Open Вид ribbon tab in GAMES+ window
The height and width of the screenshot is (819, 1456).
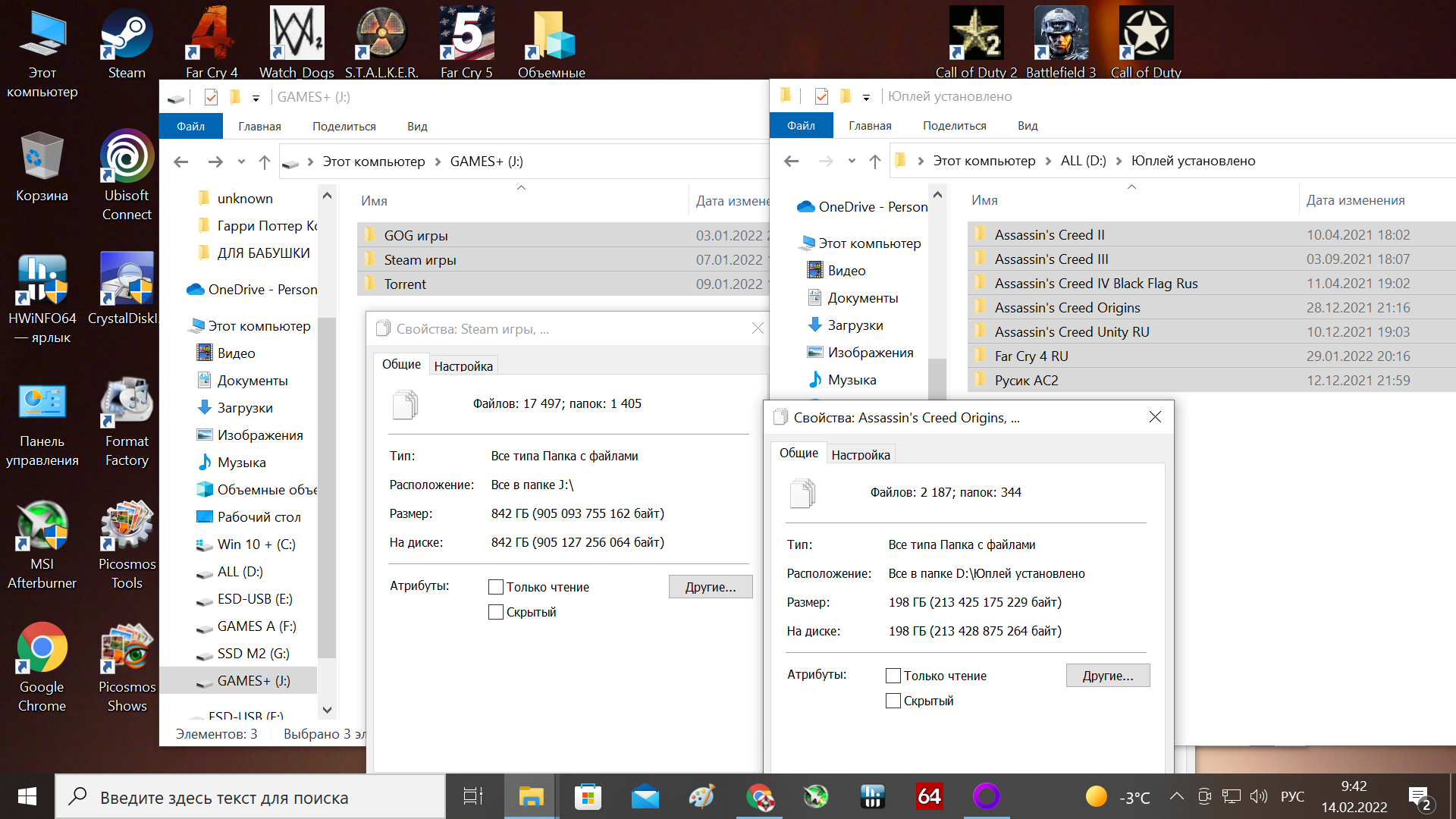click(417, 127)
